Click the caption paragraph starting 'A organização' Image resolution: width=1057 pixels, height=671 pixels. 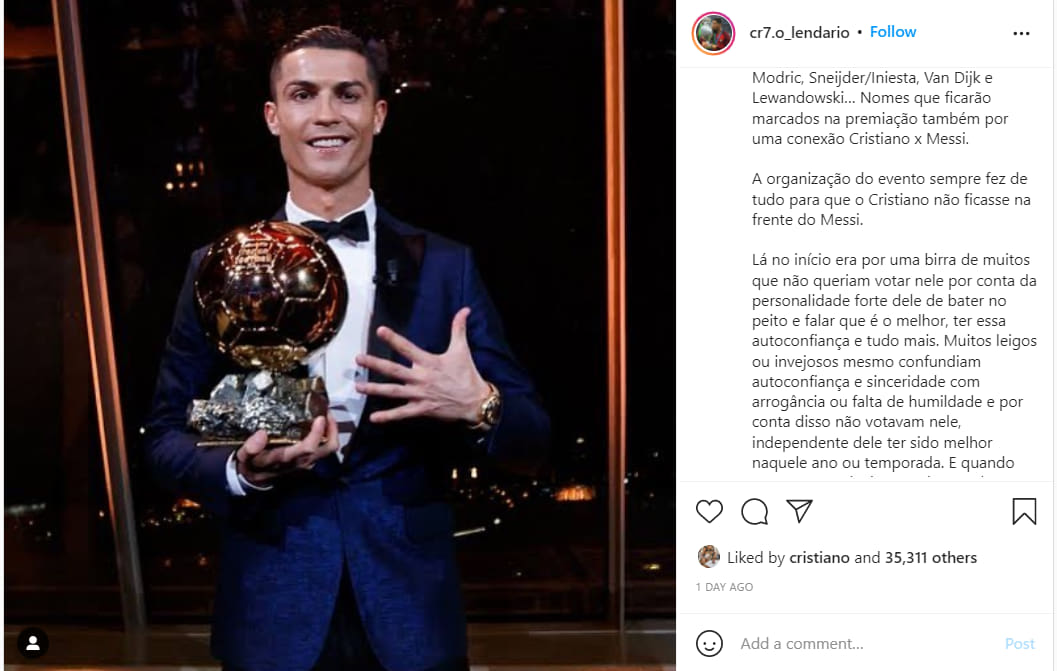click(x=890, y=199)
